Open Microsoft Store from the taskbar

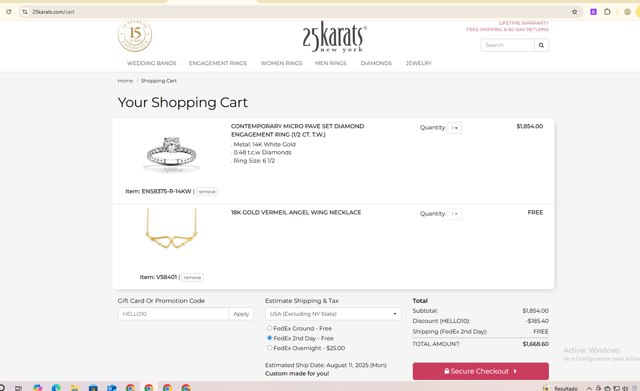(x=93, y=387)
